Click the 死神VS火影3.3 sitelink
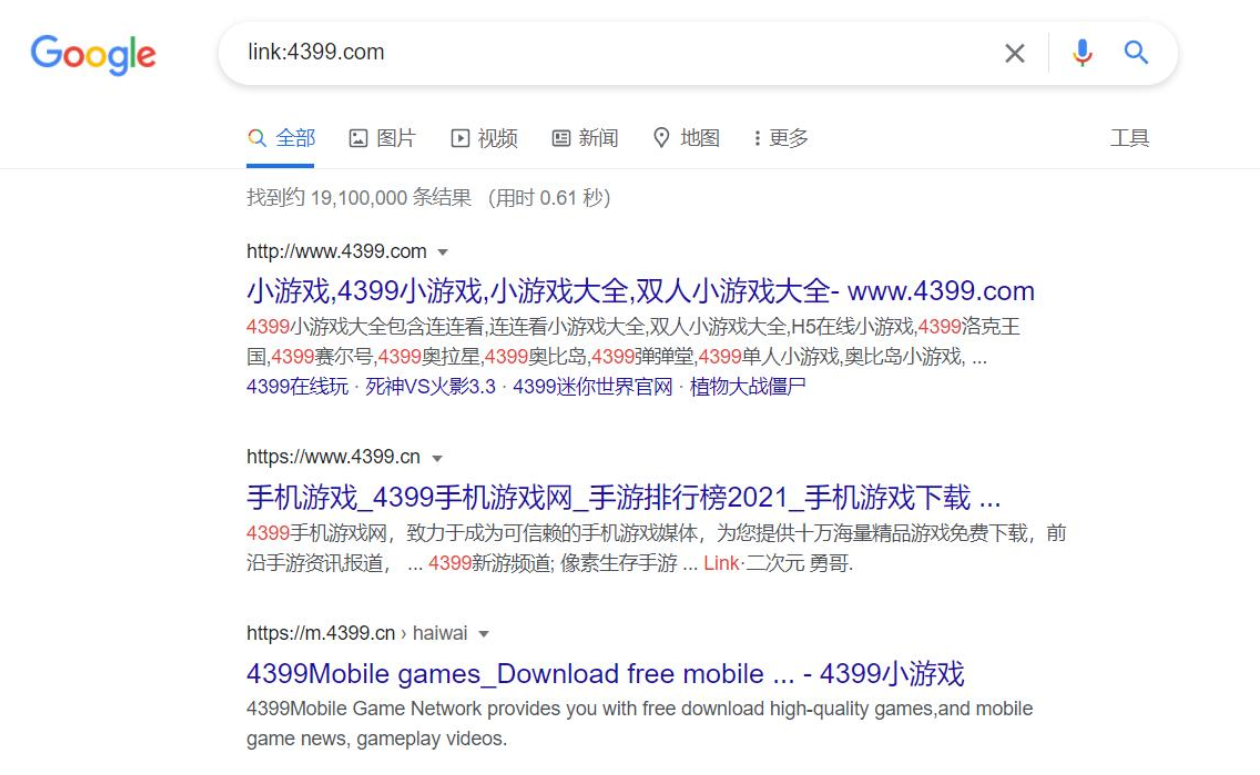1260x775 pixels. [430, 387]
